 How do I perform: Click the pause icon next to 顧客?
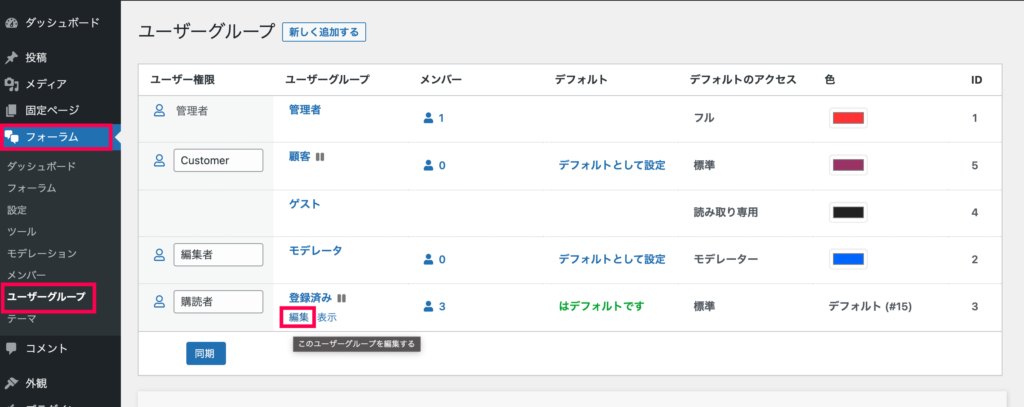(x=319, y=157)
